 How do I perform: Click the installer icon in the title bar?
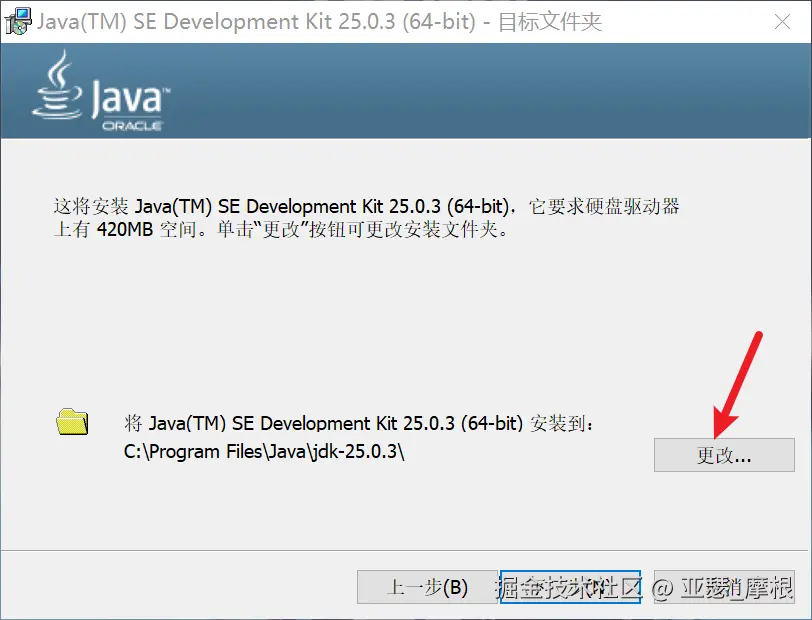(17, 22)
